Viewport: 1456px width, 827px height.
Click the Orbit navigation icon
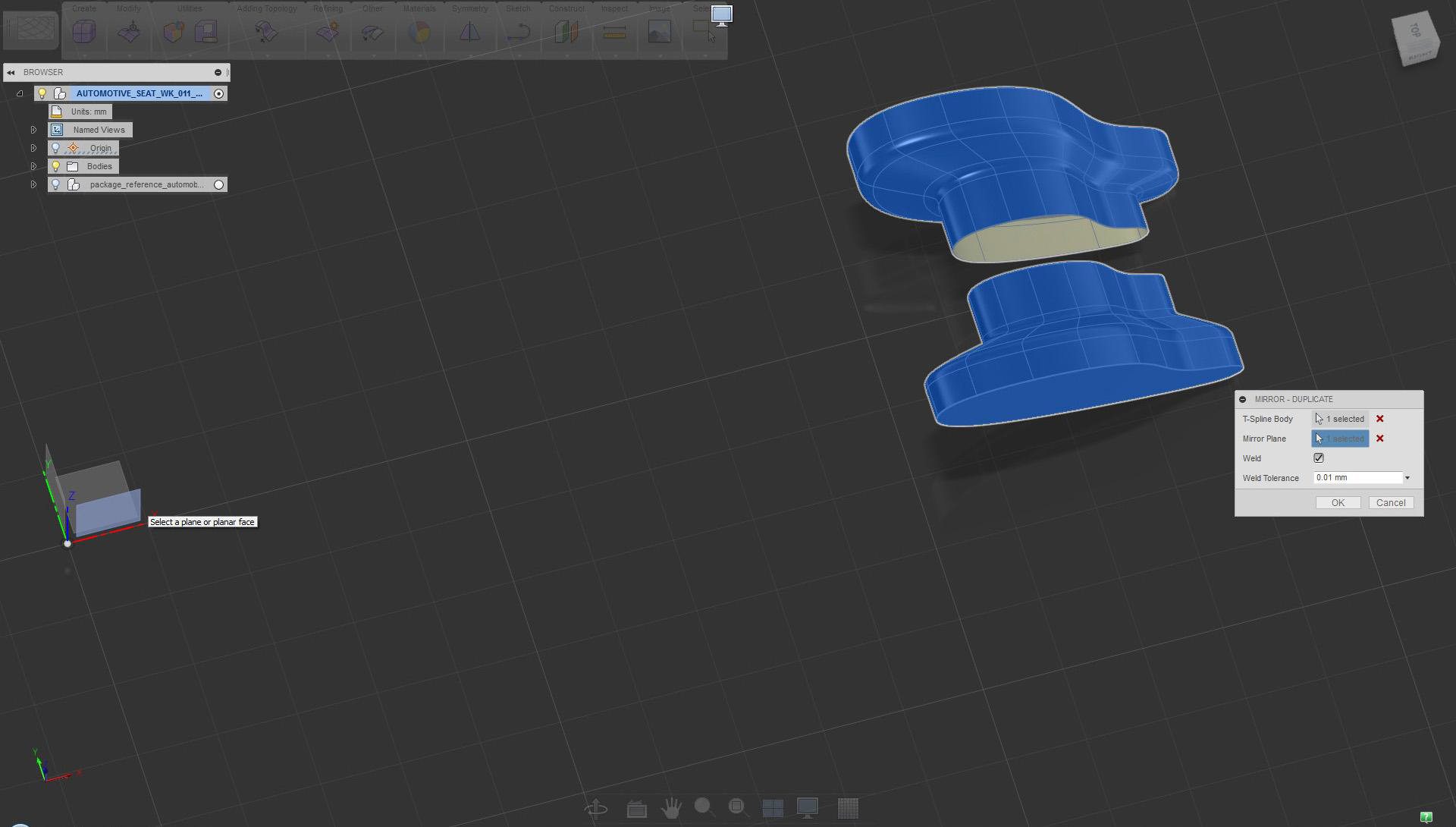click(596, 808)
